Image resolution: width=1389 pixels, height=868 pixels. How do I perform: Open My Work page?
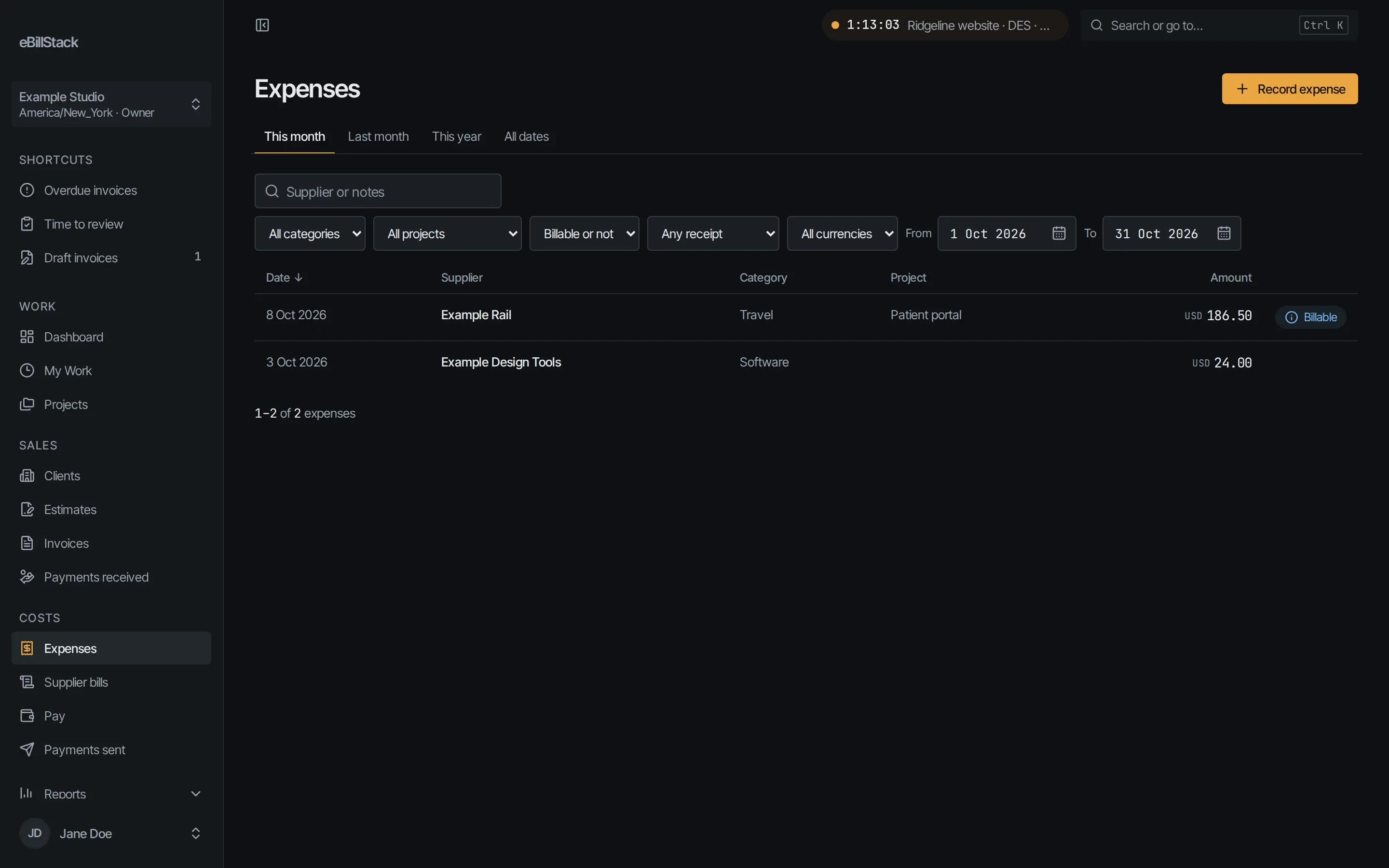click(111, 371)
